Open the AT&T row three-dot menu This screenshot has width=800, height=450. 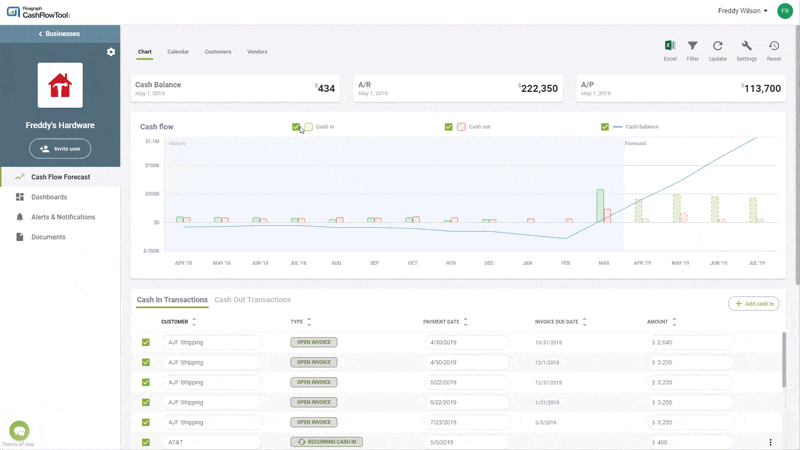(770, 442)
